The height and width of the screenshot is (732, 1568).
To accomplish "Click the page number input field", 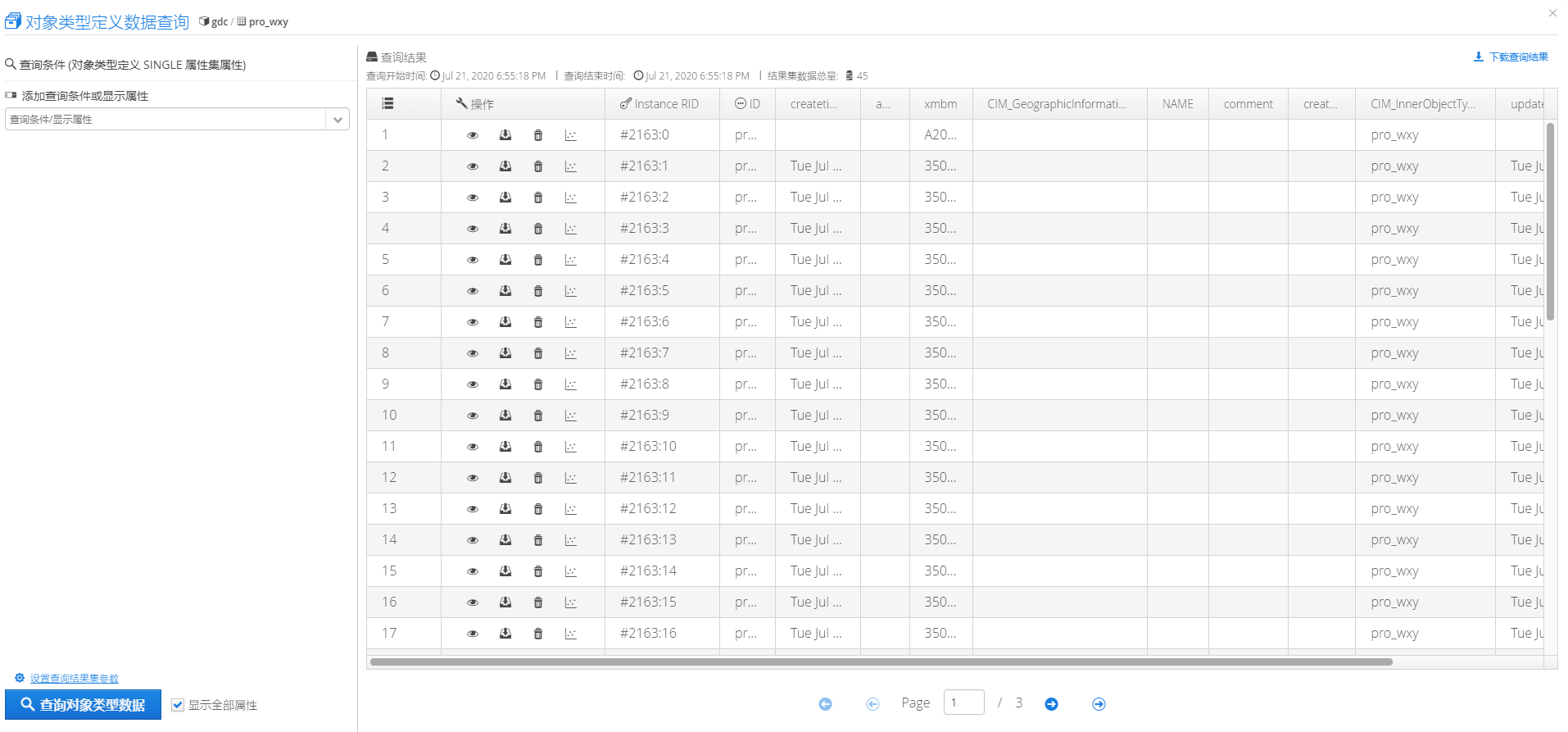I will tap(963, 703).
